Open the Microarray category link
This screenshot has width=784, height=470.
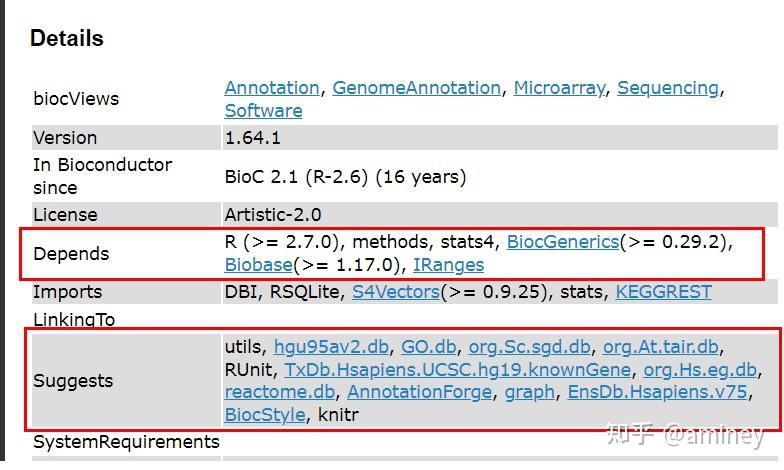pos(559,88)
